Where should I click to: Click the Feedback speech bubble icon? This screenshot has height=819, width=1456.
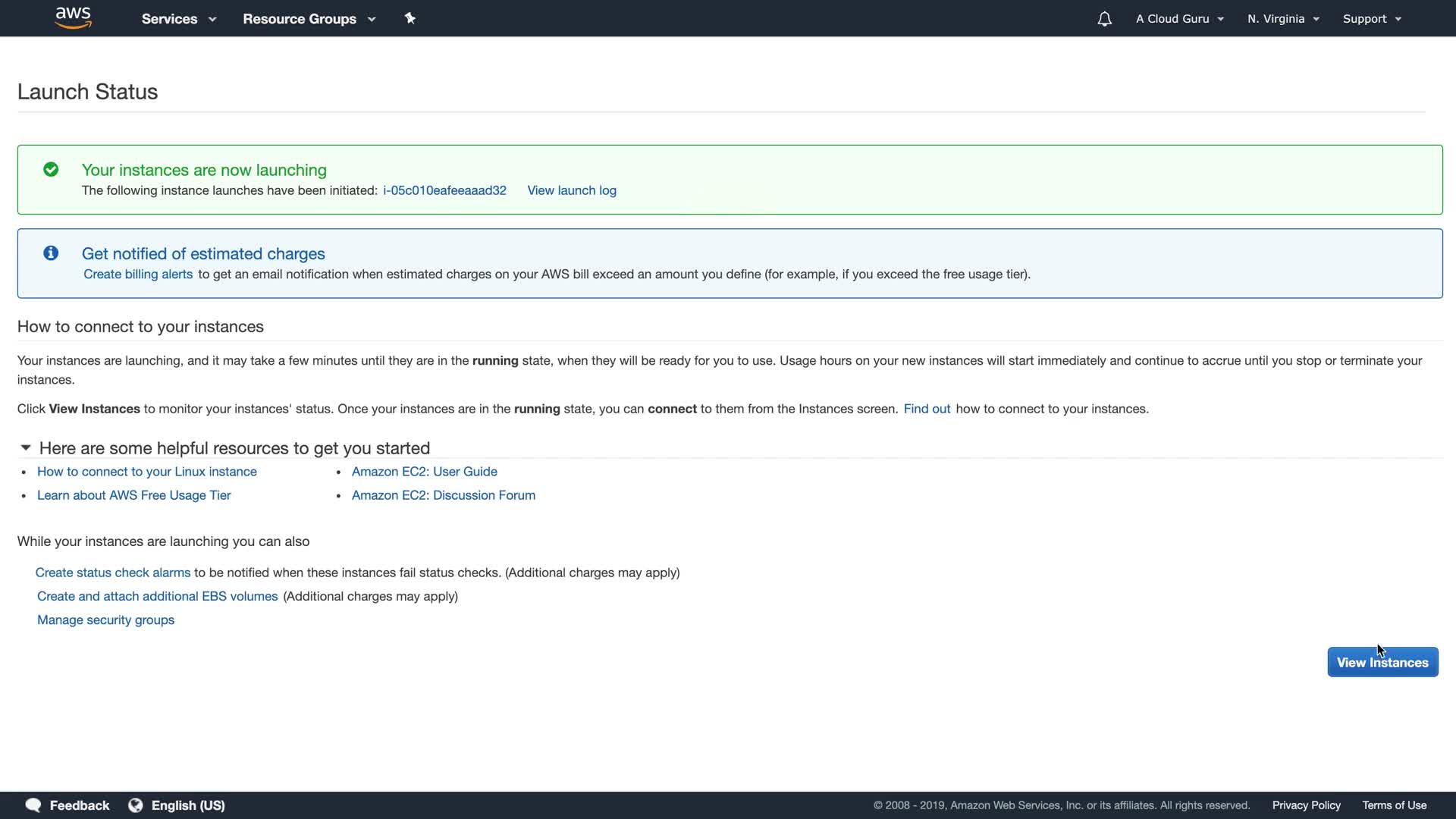(33, 805)
